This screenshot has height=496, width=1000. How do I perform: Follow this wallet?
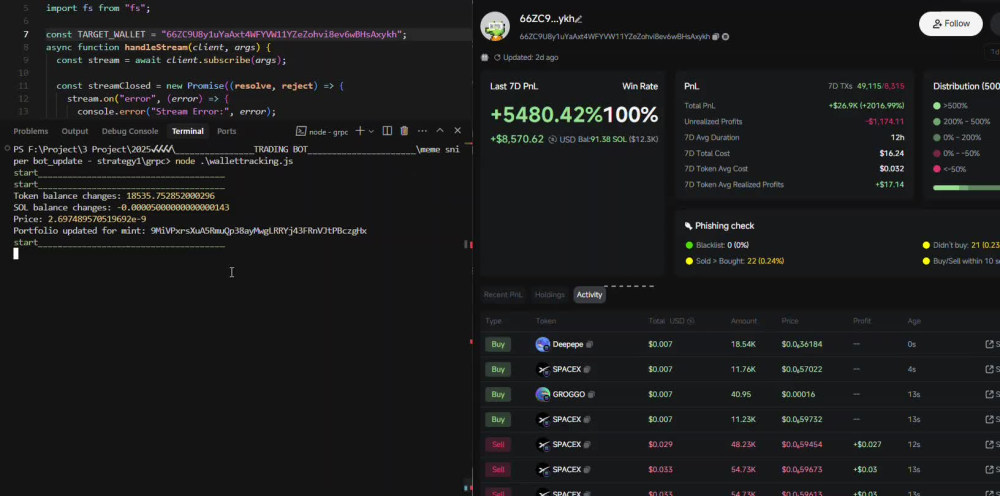(x=950, y=24)
